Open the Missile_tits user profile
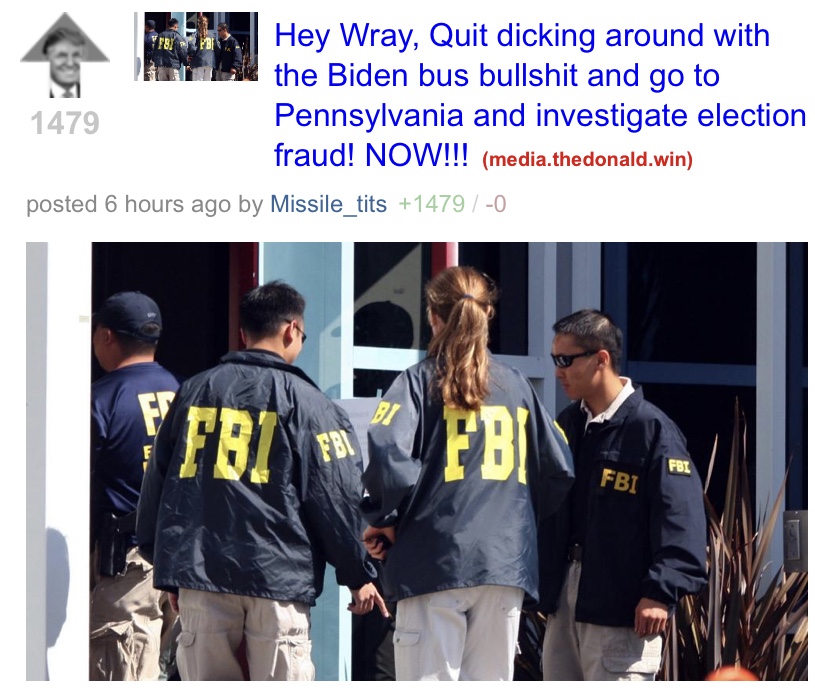Screen dimensions: 815x695 (328, 204)
